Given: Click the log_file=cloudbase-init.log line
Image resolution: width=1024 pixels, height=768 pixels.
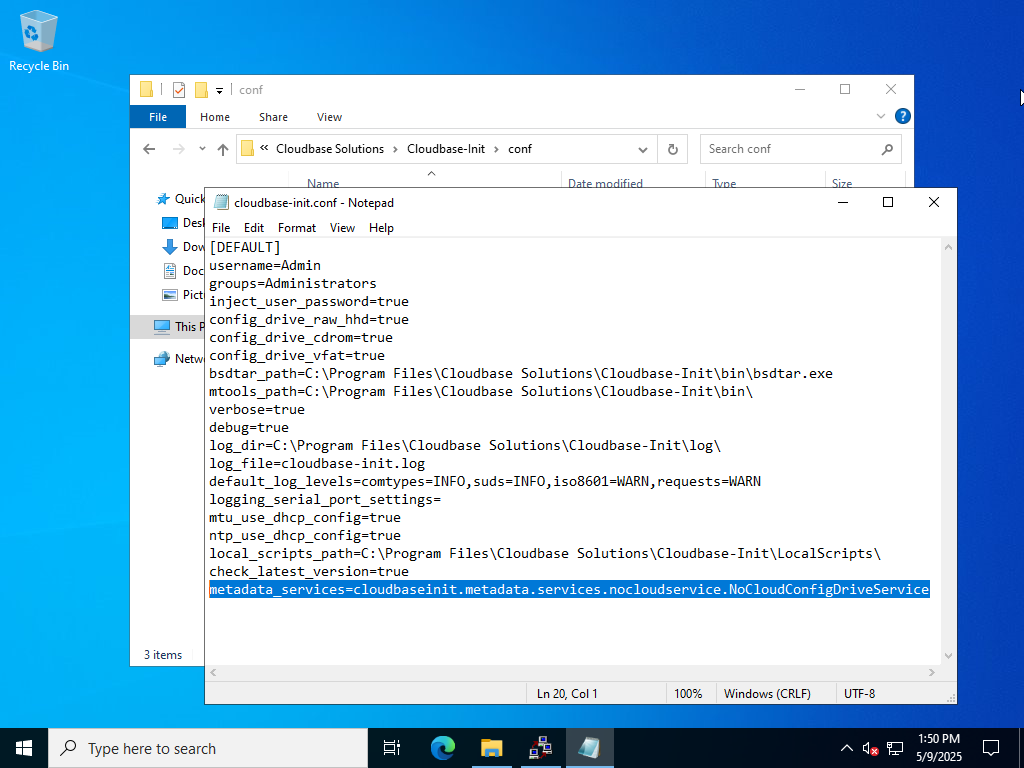Looking at the screenshot, I should pyautogui.click(x=317, y=464).
